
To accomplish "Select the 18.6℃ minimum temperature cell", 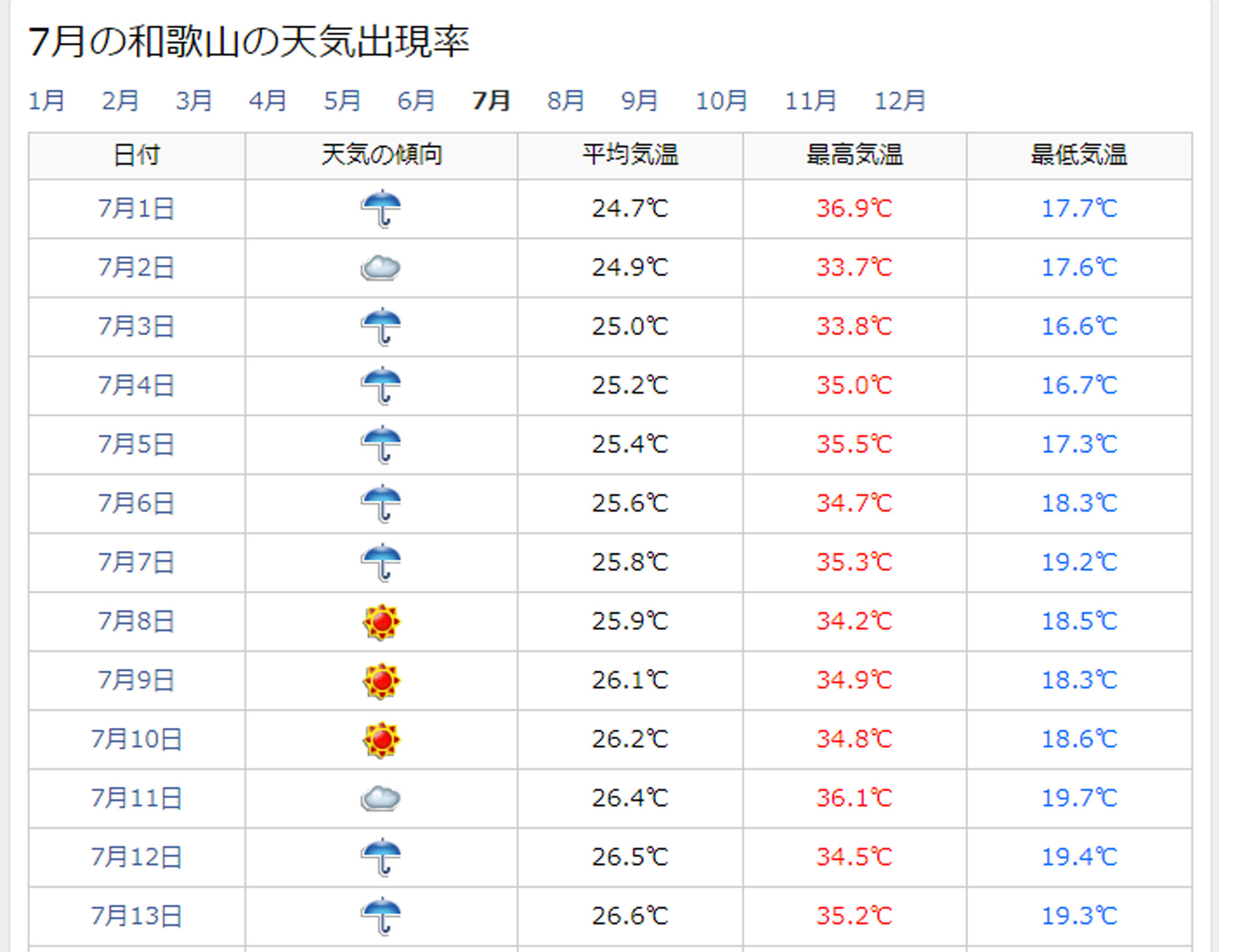I will click(x=1079, y=739).
